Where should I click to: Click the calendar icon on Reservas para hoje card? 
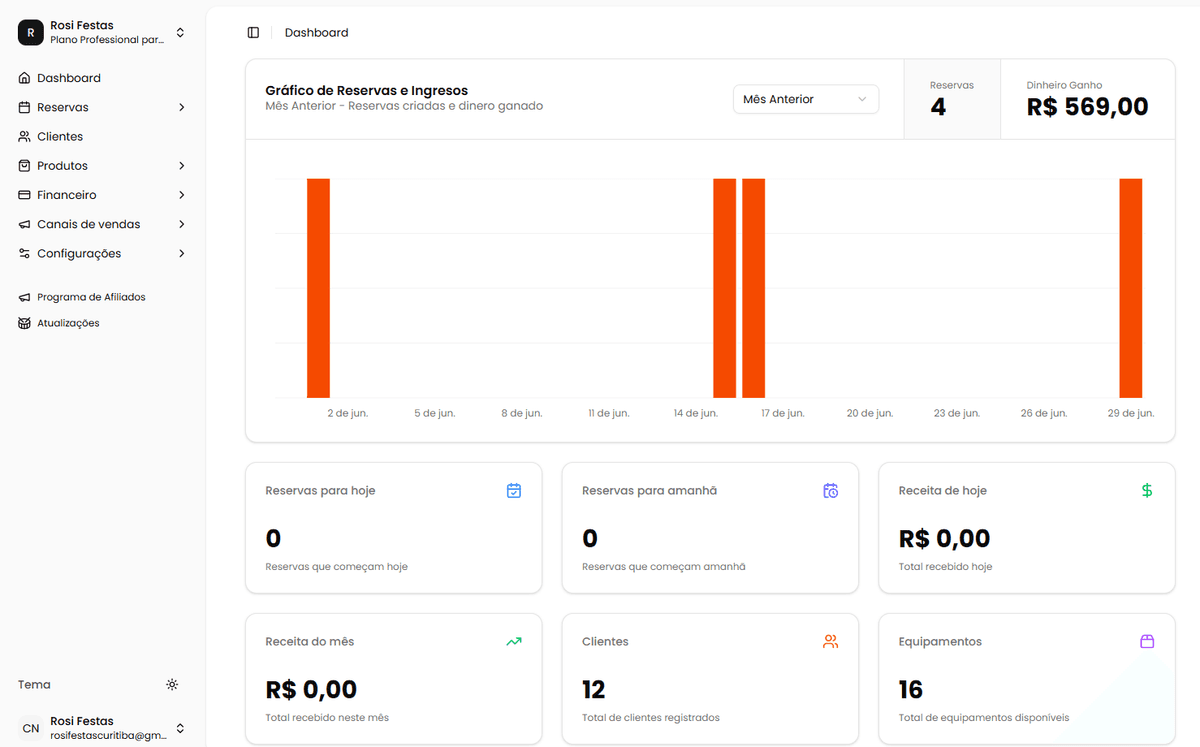(513, 490)
